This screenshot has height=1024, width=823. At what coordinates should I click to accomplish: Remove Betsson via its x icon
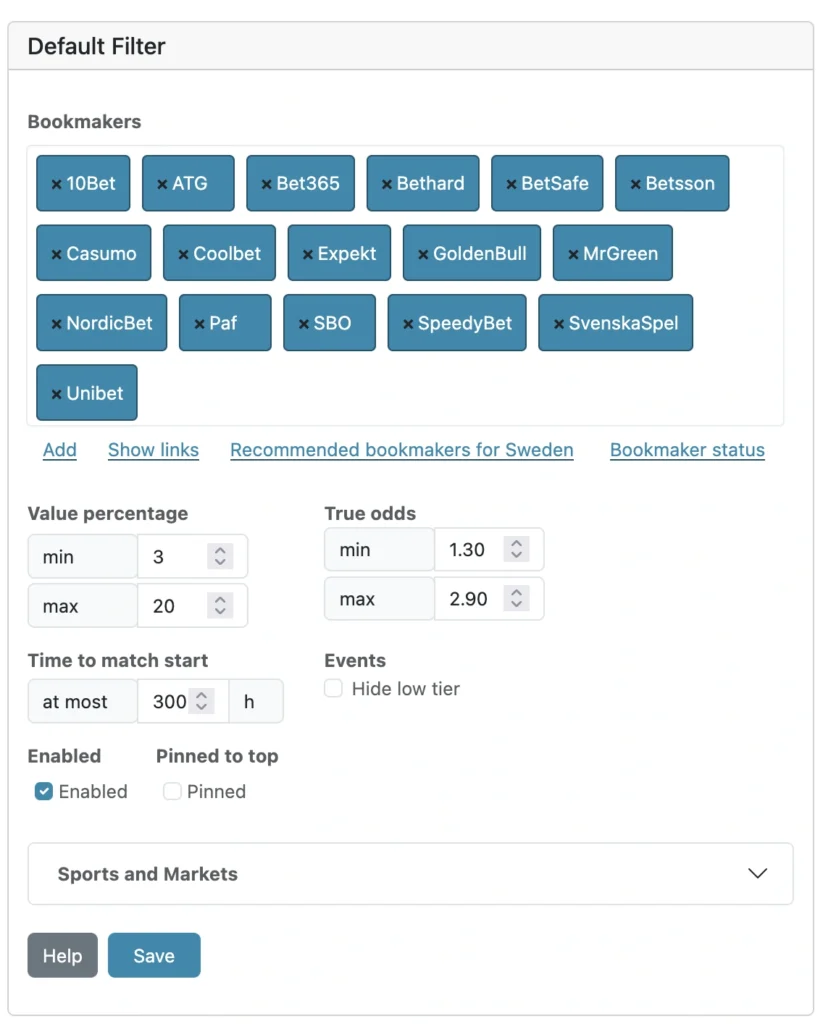636,185
